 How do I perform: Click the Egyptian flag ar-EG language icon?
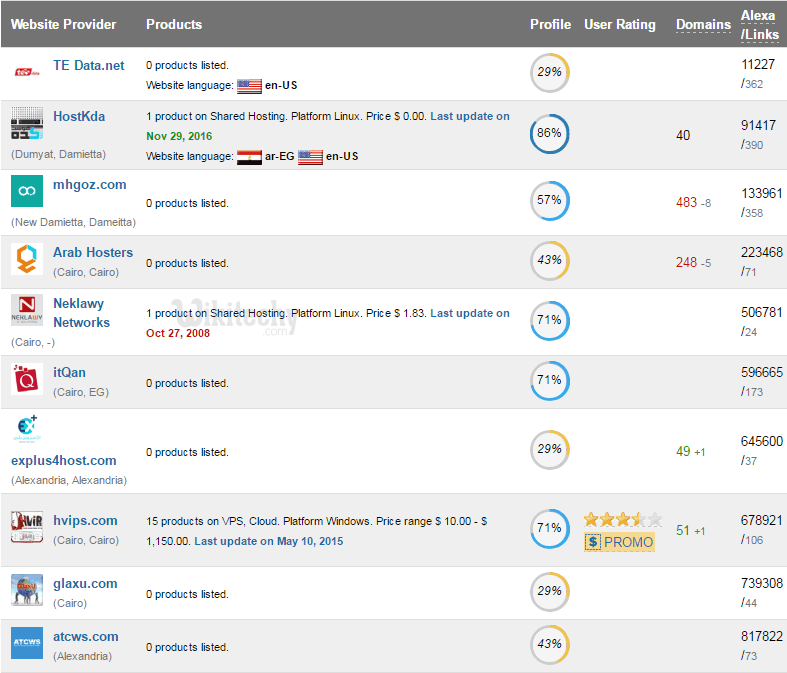249,156
